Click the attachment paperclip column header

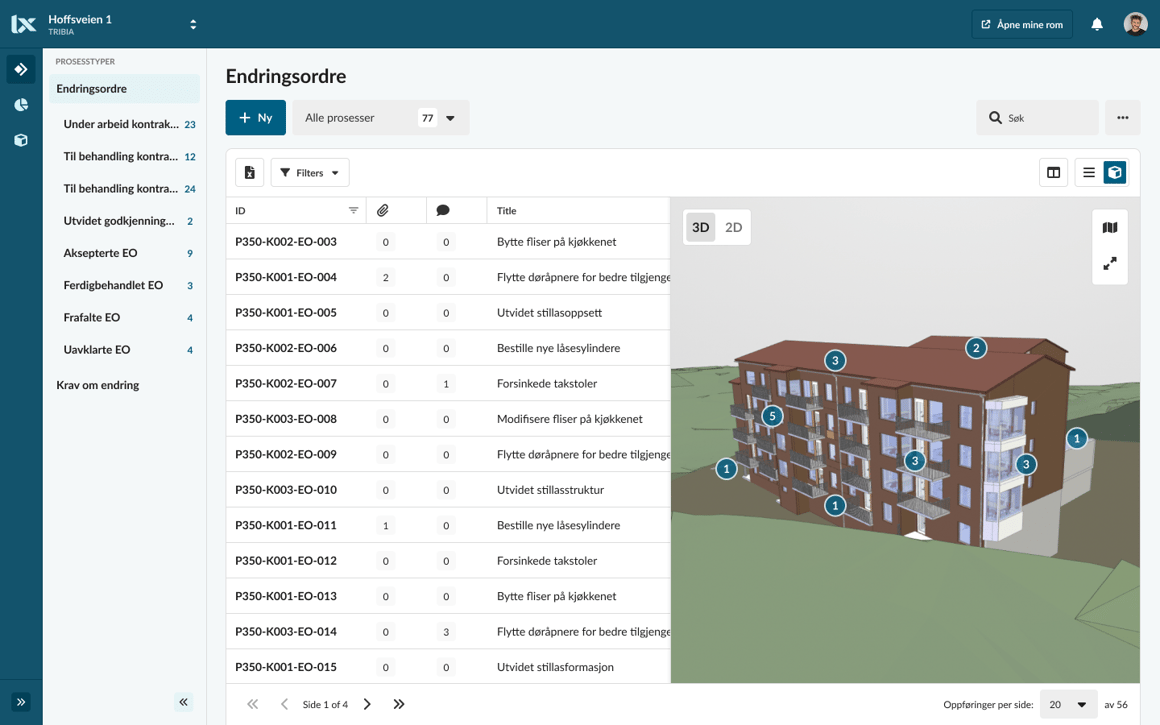(x=385, y=209)
